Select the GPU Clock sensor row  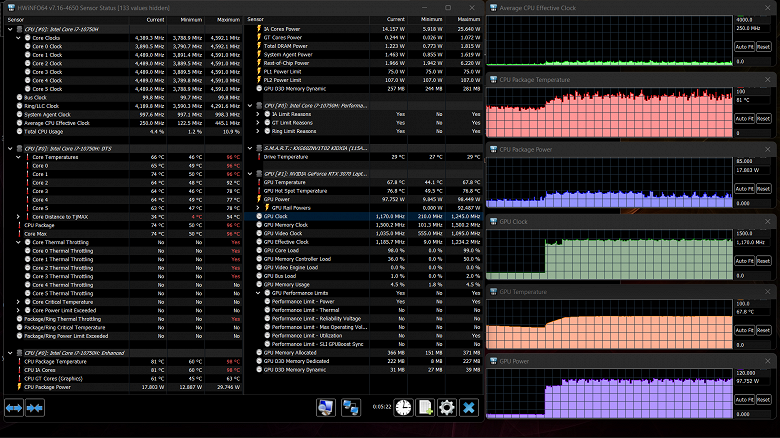(290, 215)
